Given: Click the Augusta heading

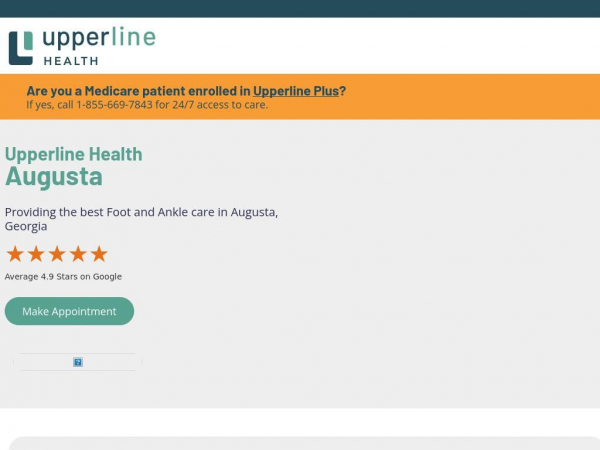Looking at the screenshot, I should [54, 177].
